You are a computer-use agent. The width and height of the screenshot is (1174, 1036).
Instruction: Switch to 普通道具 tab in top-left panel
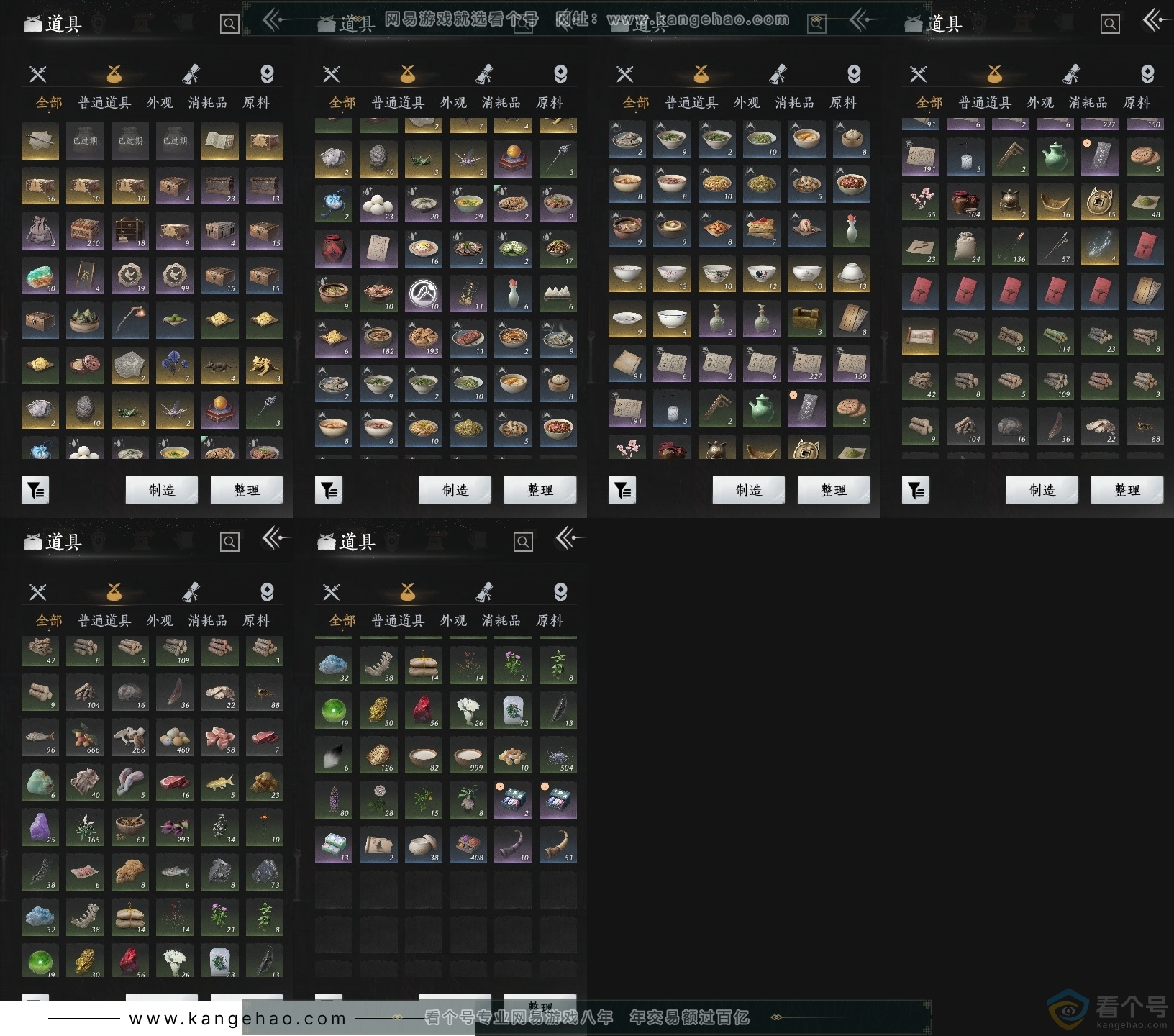105,103
